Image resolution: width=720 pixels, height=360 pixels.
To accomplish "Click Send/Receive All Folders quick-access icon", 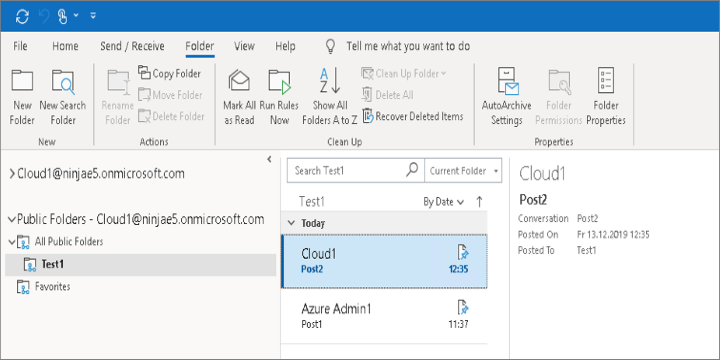I will 22,16.
